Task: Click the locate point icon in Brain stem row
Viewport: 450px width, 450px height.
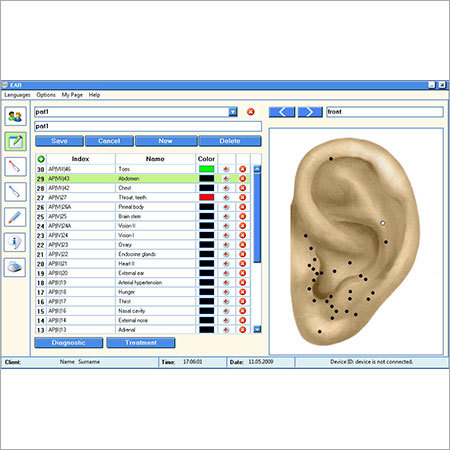Action: (226, 216)
